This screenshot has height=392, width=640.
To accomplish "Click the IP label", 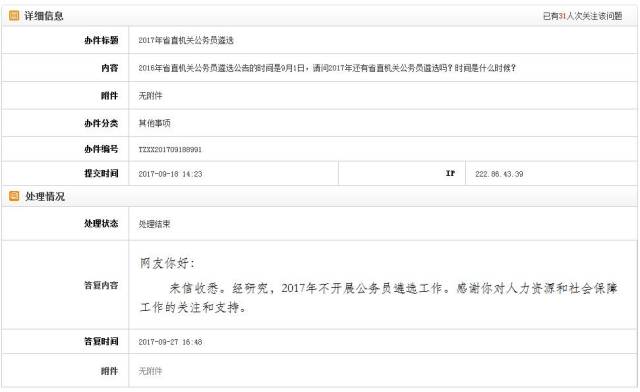I will [450, 173].
